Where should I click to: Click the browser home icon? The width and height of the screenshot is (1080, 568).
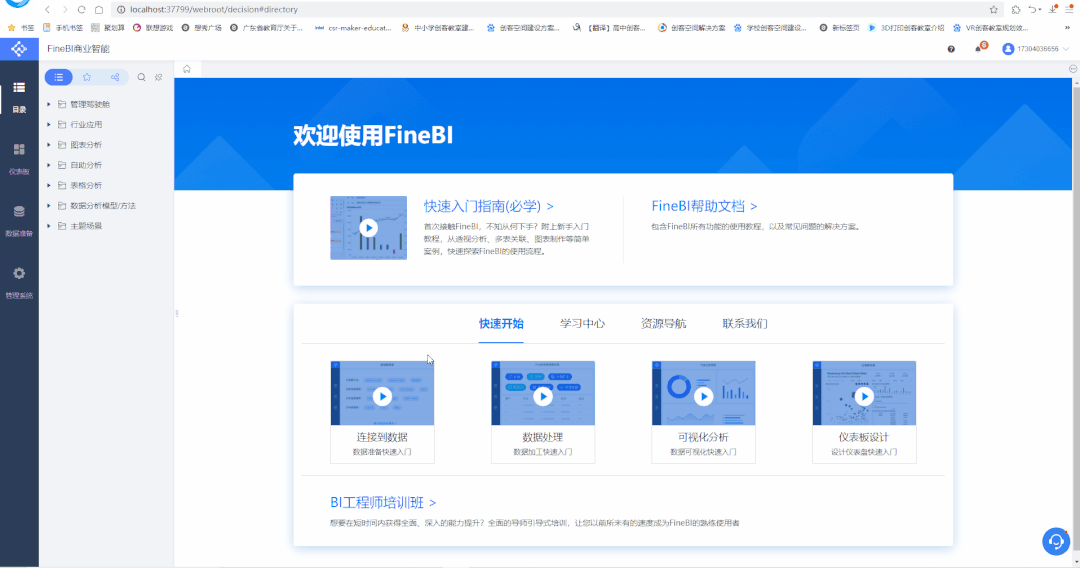click(99, 10)
